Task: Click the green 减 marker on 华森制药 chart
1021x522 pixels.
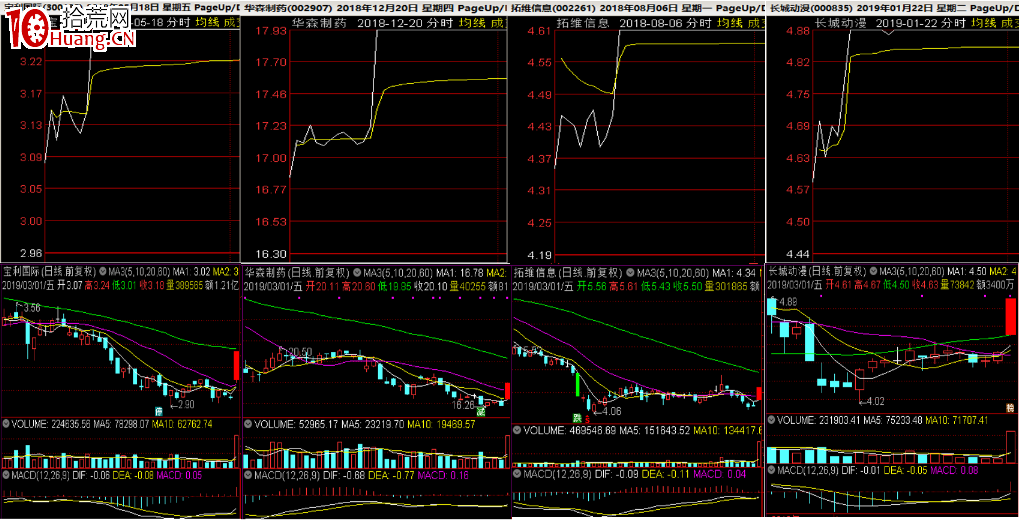Action: click(481, 411)
